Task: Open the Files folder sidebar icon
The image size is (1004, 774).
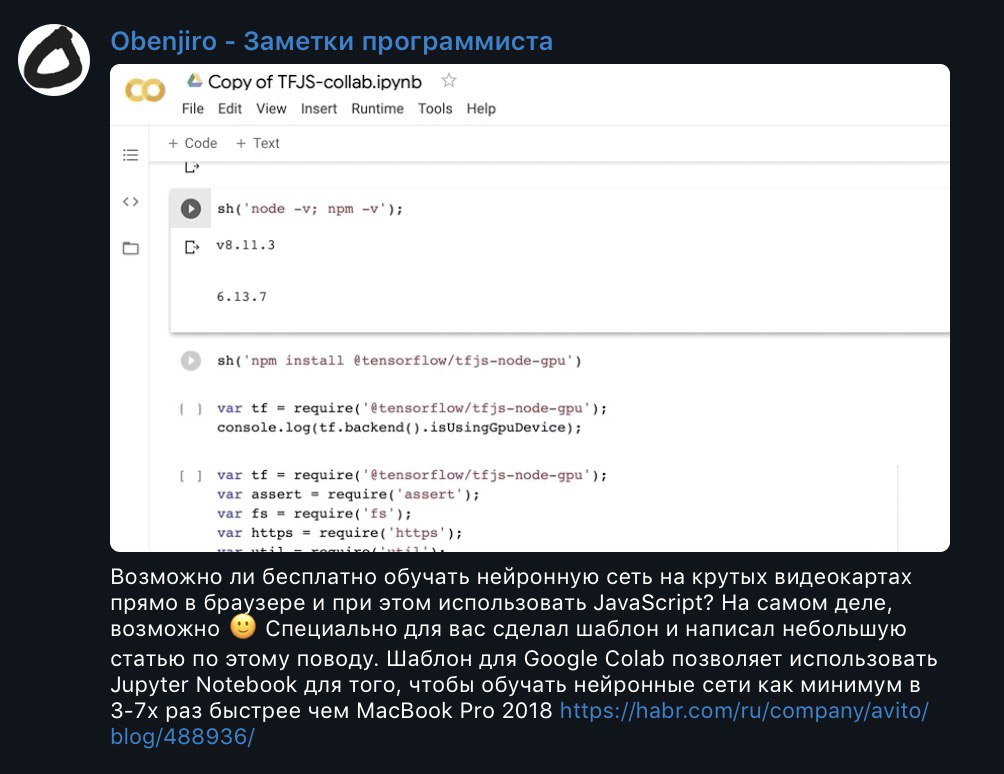Action: coord(131,248)
